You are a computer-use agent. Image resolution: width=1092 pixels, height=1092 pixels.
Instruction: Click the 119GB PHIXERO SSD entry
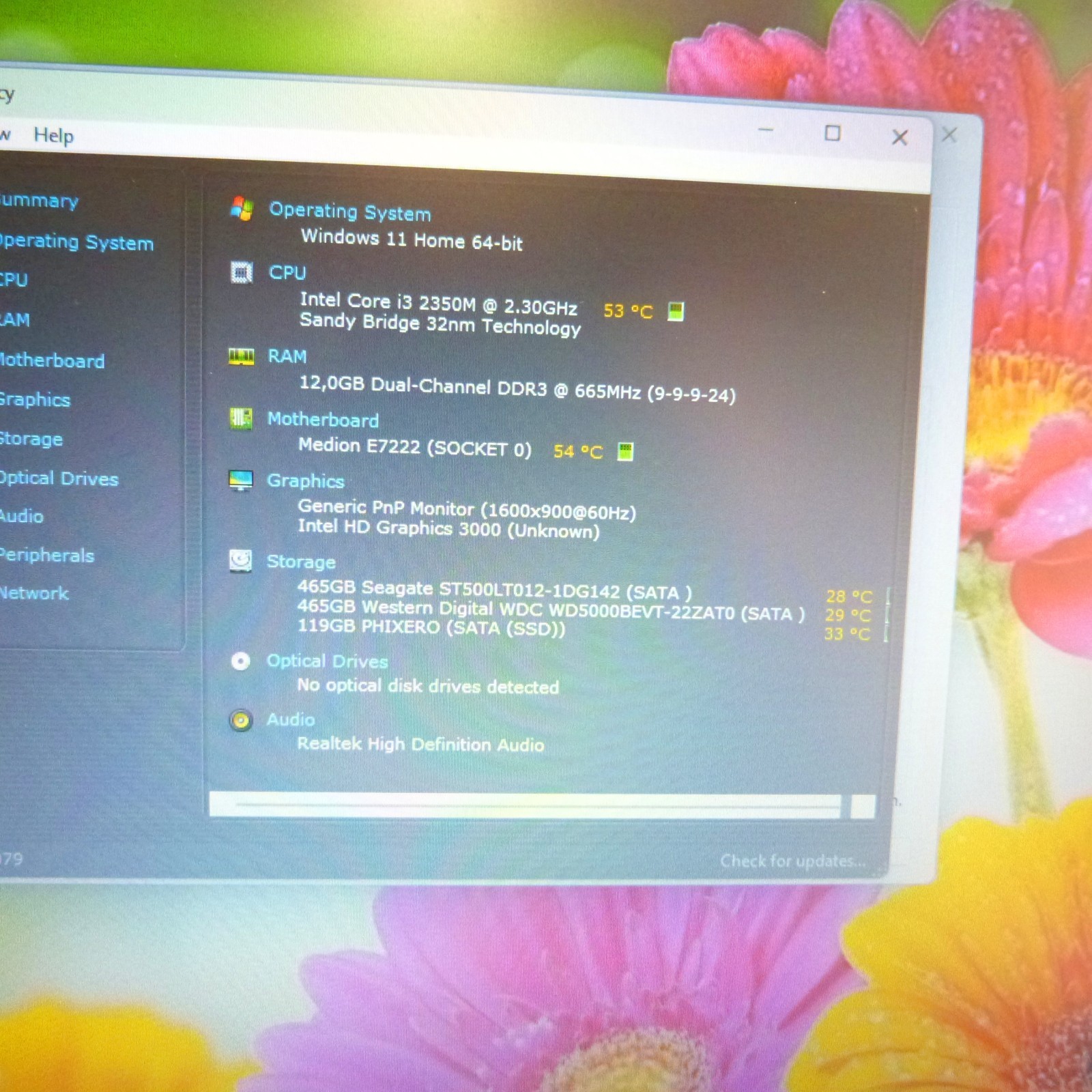(x=431, y=627)
